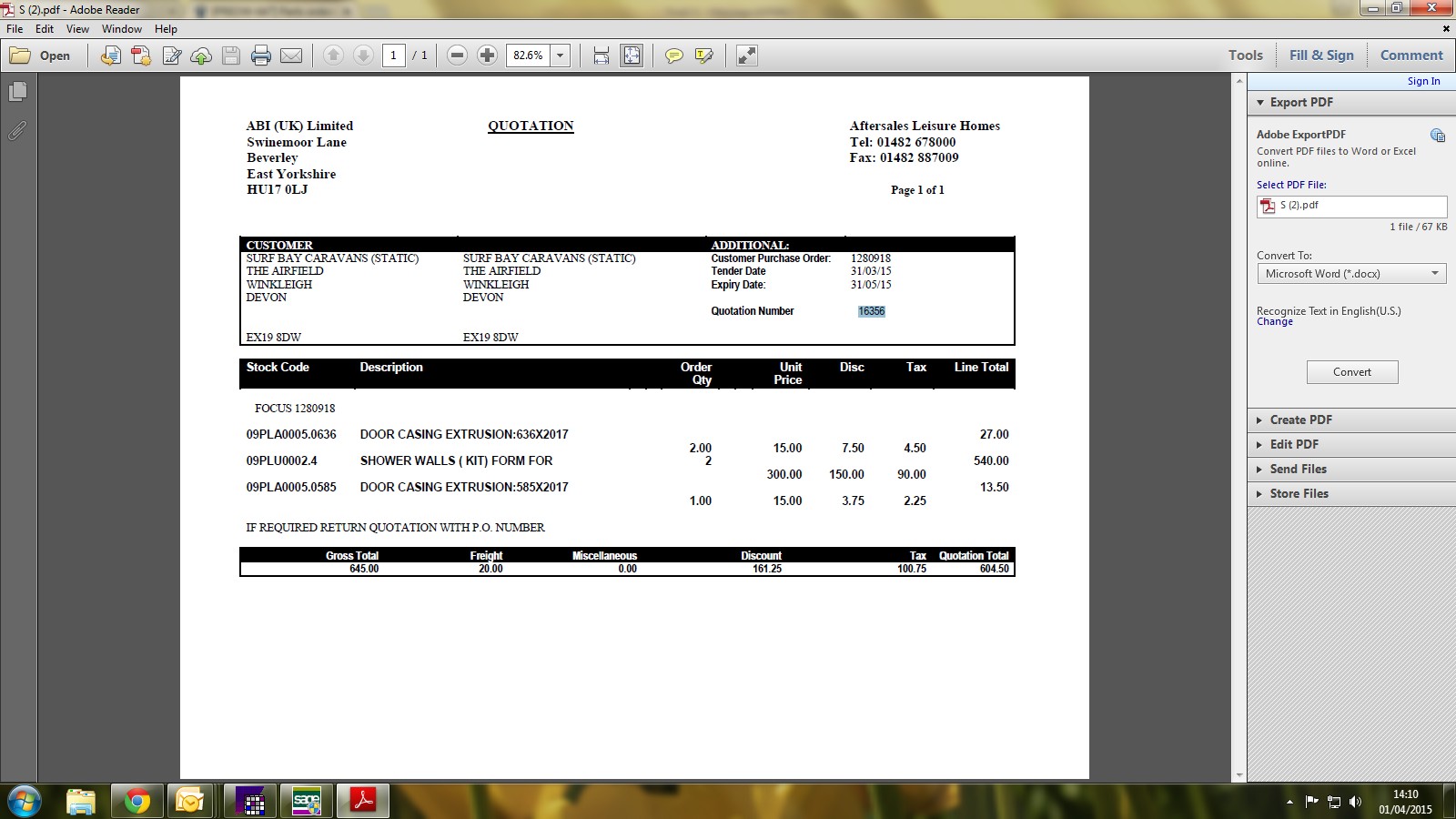Open the File menu
Screen dimensions: 1456x819
15,29
